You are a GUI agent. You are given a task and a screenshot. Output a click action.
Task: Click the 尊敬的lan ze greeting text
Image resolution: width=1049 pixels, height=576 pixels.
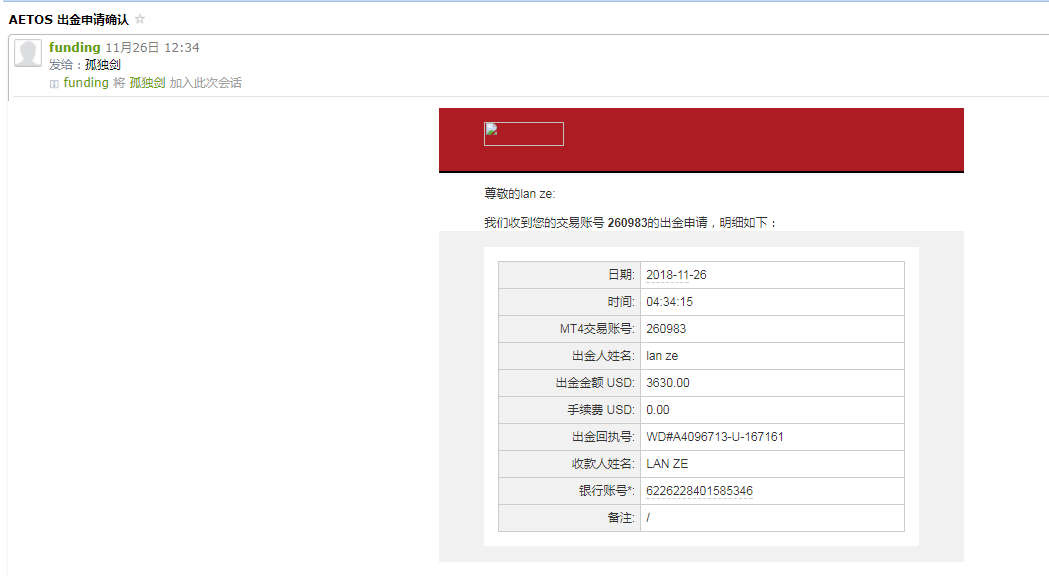point(519,194)
